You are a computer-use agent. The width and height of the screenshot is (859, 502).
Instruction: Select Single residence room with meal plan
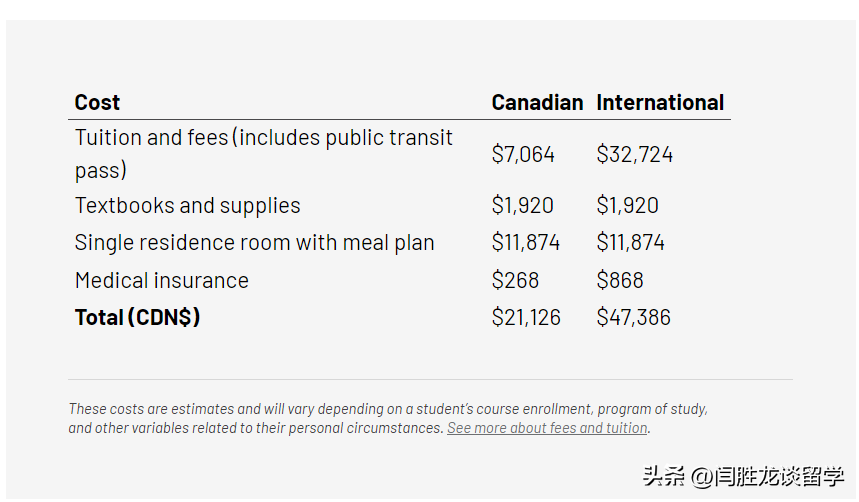(254, 242)
